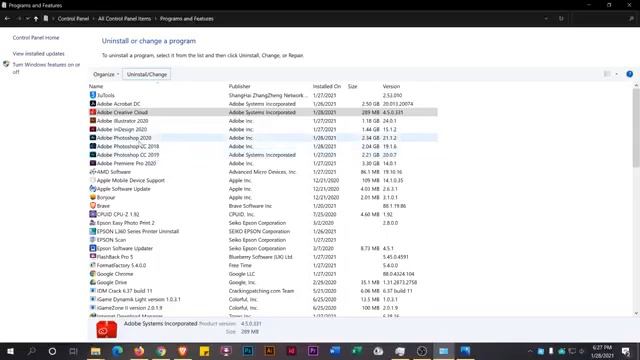640x360 pixels.
Task: Select the Google Drive program icon
Action: pyautogui.click(x=93, y=282)
